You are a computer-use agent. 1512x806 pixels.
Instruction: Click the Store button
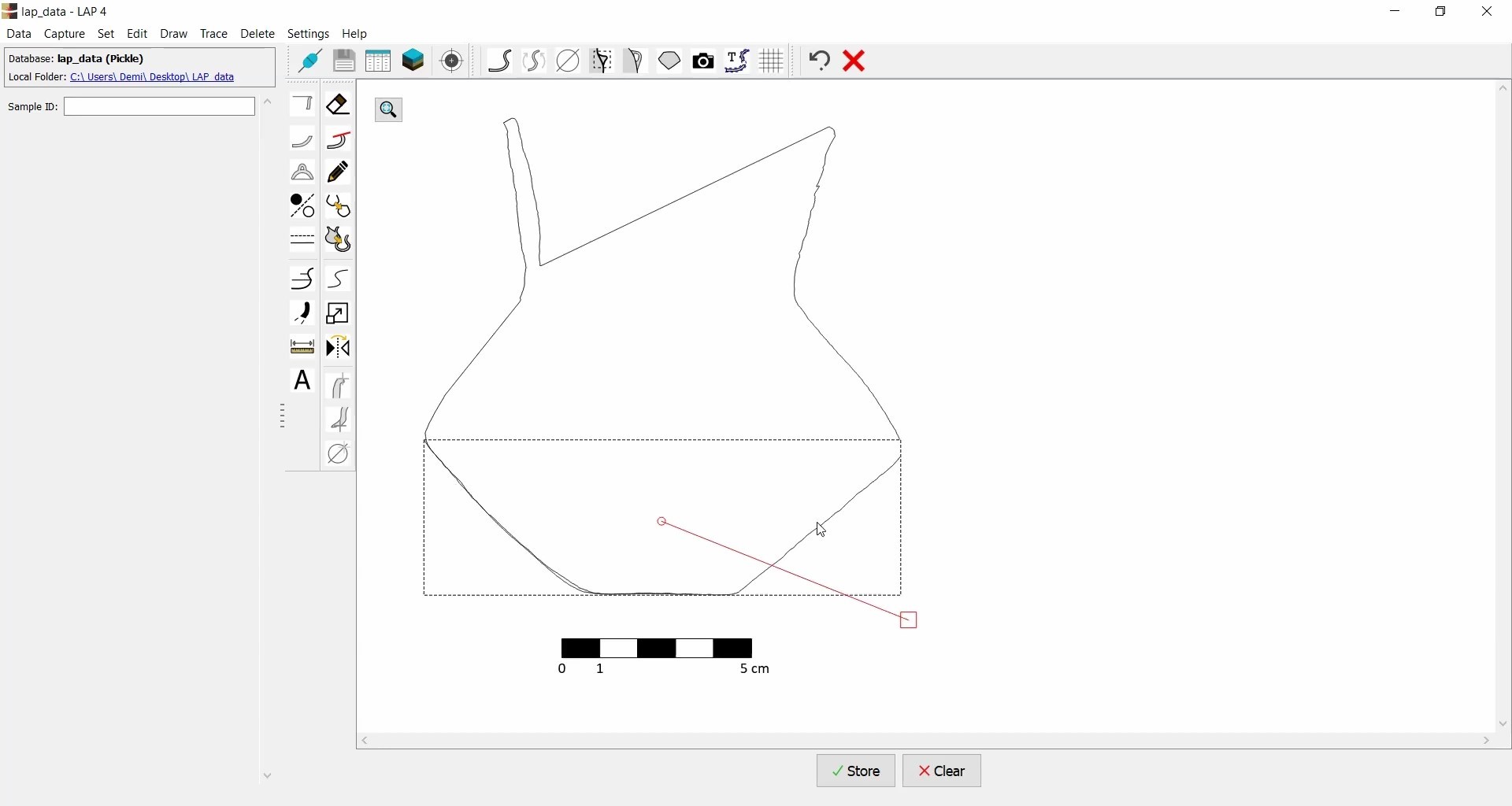[856, 772]
